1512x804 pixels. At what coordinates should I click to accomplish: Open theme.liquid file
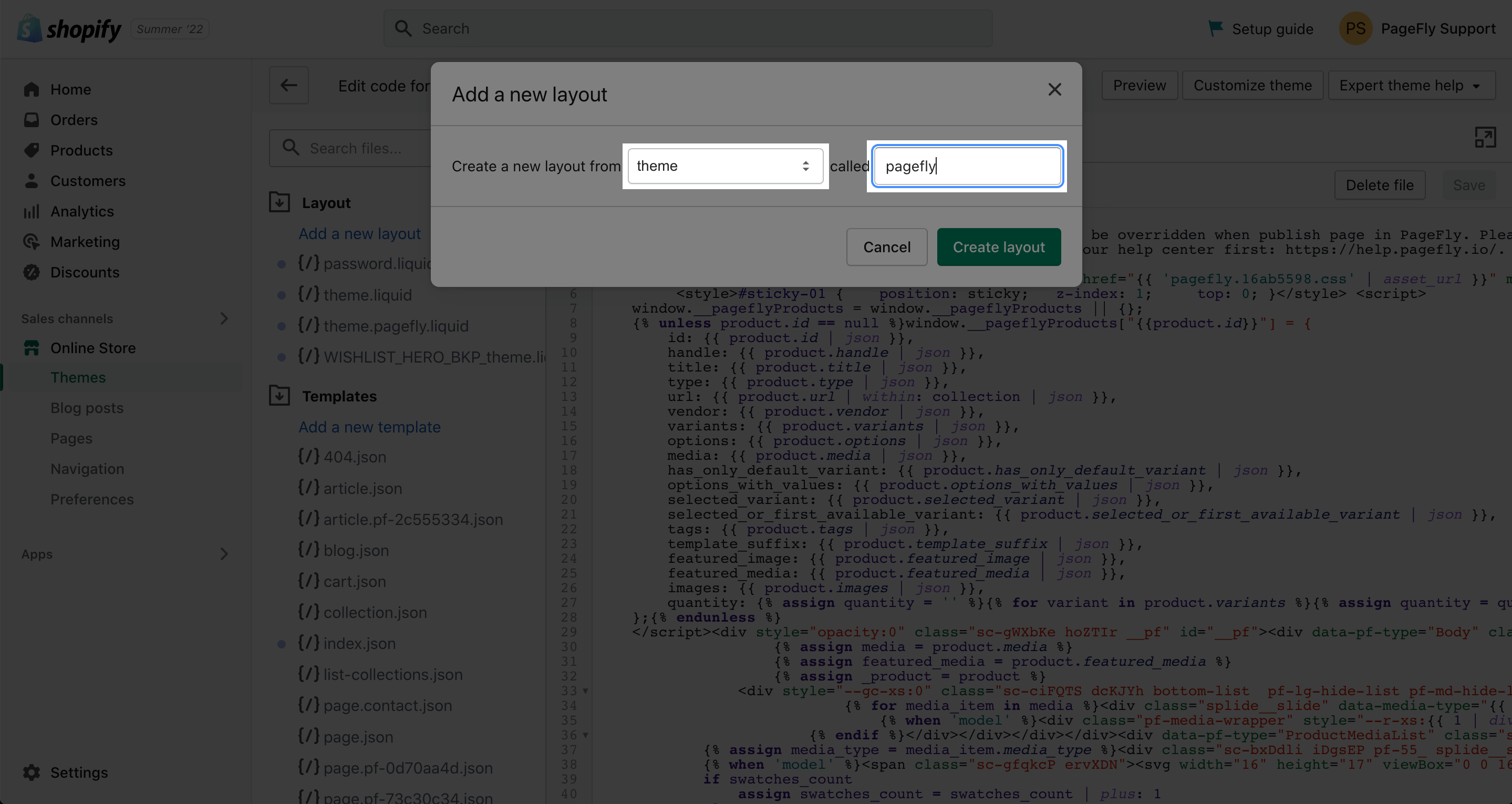(355, 295)
